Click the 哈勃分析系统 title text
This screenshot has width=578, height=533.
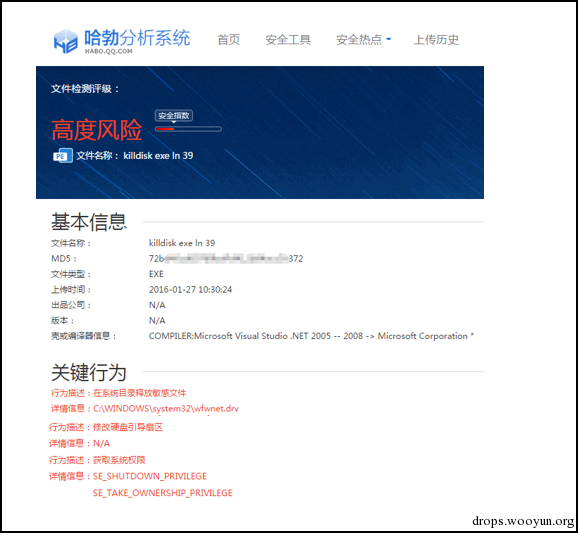137,38
